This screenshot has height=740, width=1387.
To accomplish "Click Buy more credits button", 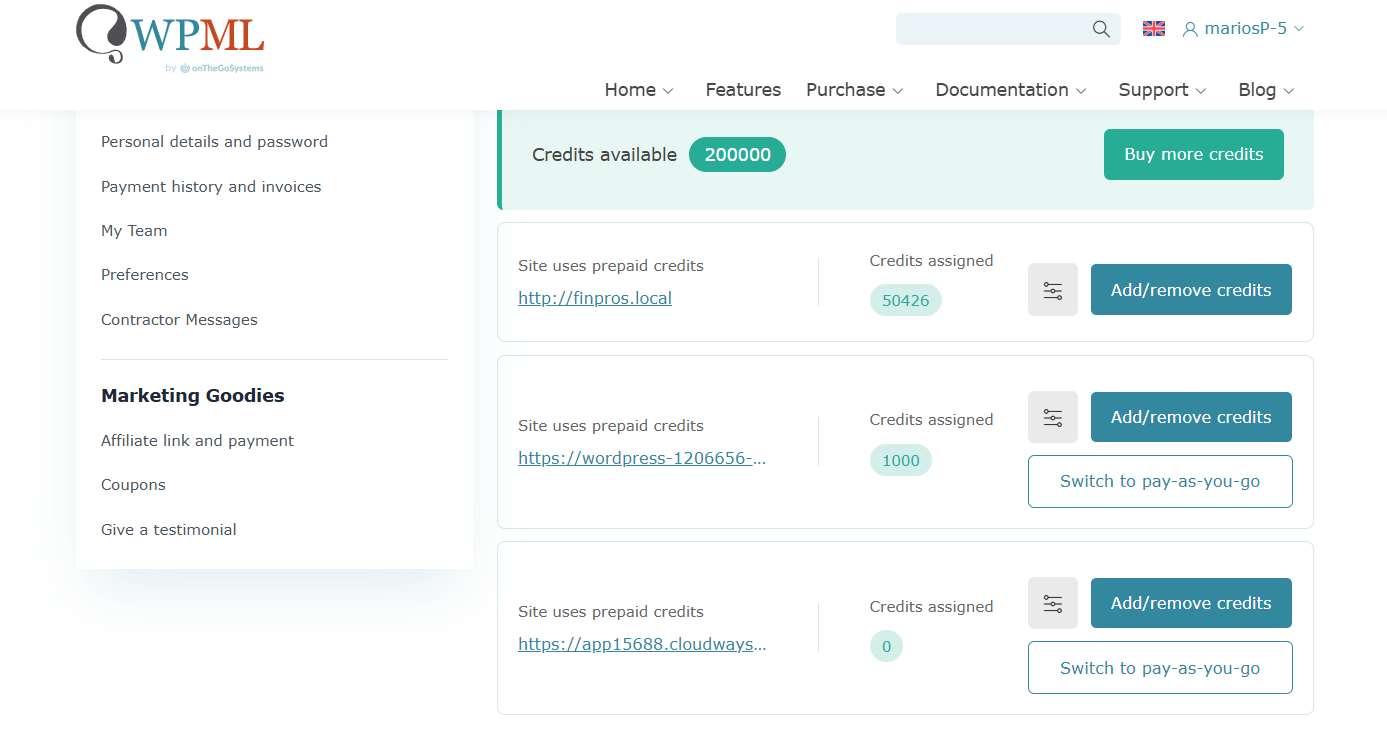I will [1194, 154].
